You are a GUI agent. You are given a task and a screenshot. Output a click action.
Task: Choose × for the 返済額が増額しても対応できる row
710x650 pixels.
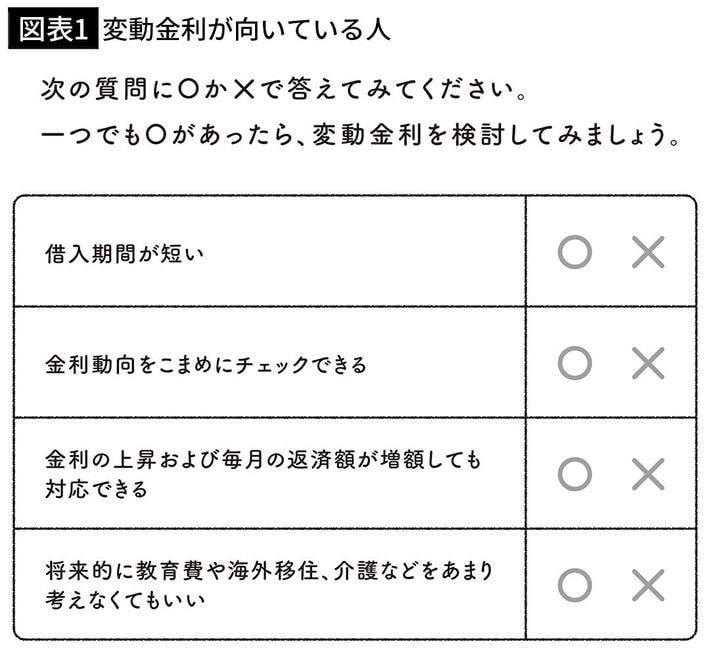pos(648,474)
